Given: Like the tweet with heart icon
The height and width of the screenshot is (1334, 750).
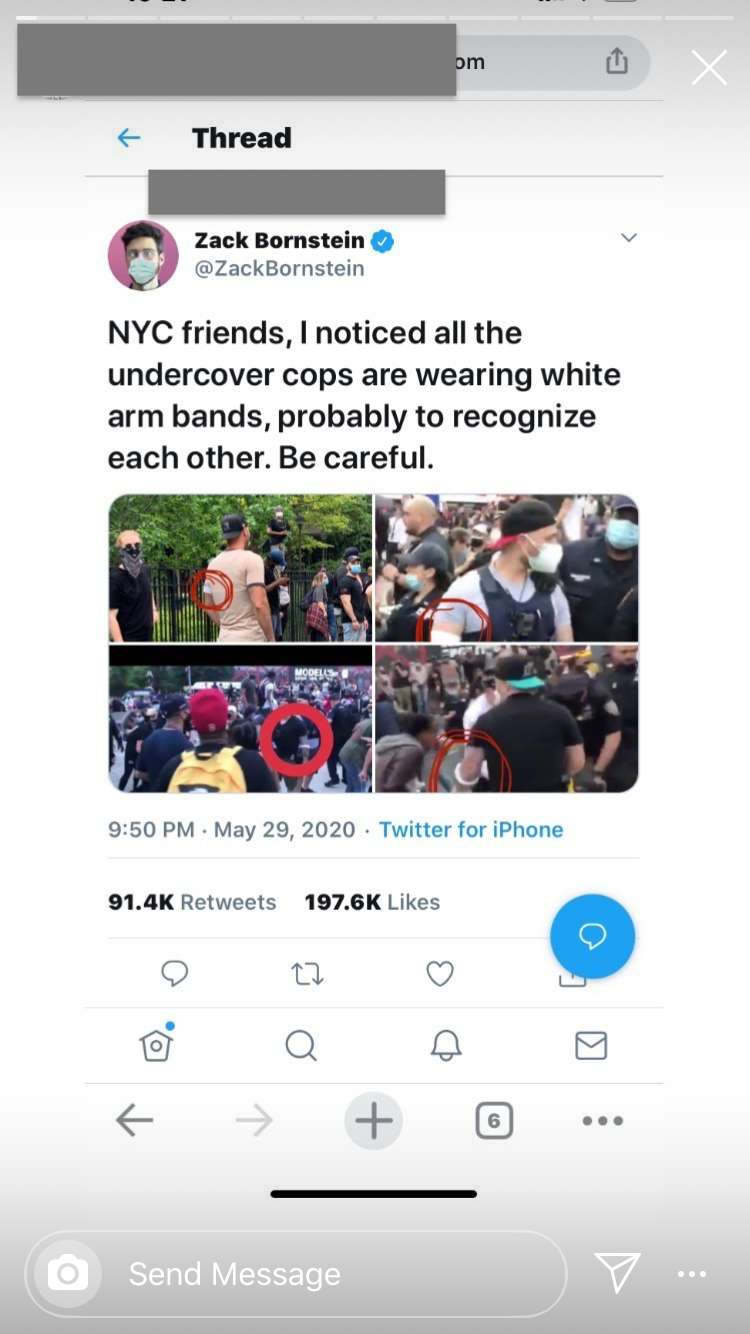Looking at the screenshot, I should [440, 973].
